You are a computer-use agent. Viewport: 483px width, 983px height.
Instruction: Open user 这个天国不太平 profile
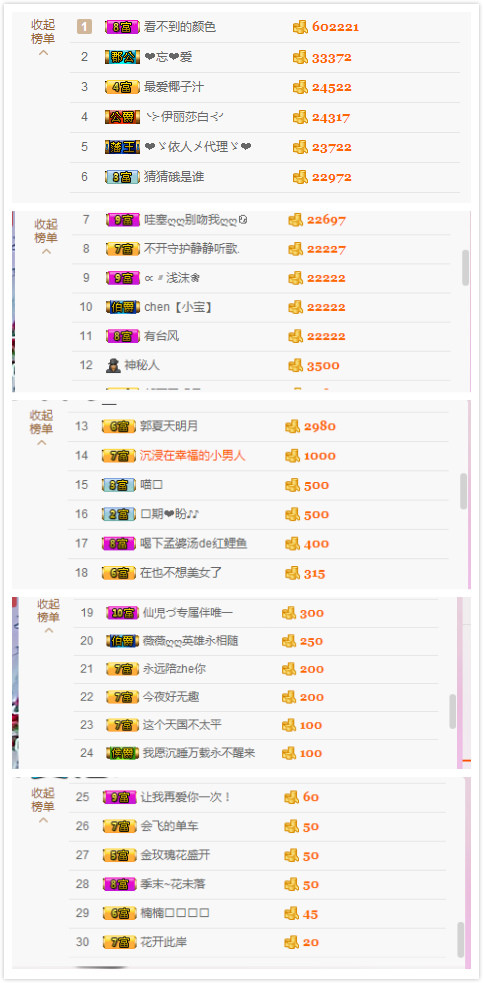coord(183,725)
